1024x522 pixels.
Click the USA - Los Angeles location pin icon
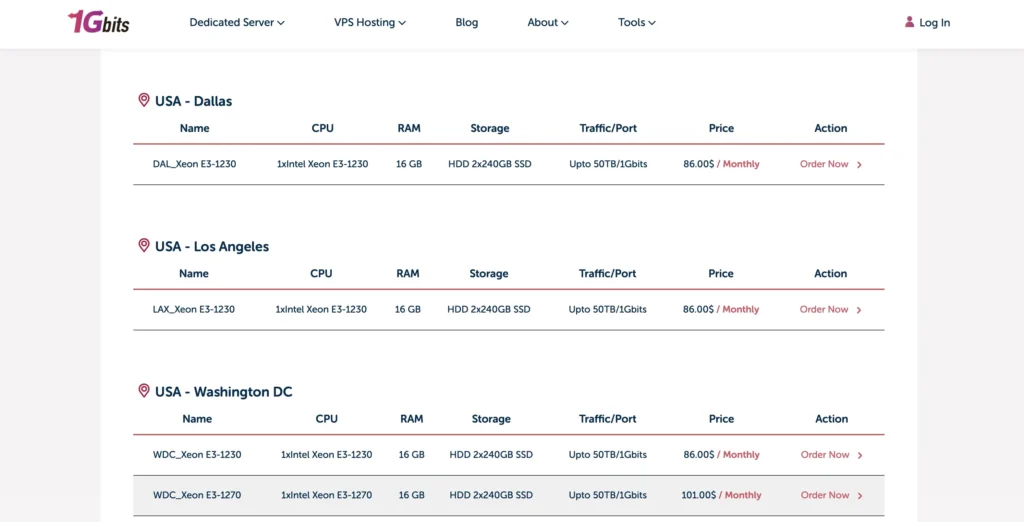point(144,245)
